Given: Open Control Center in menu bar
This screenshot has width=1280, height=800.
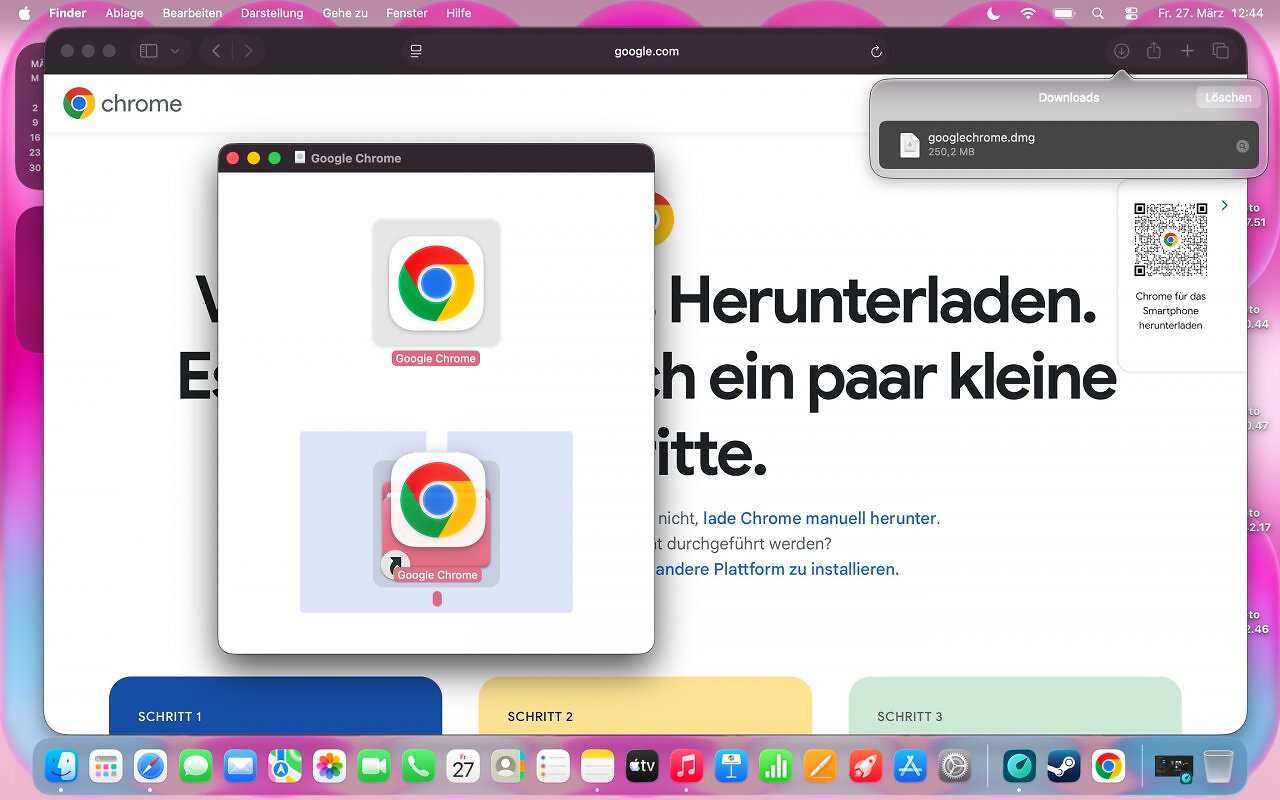Looking at the screenshot, I should pyautogui.click(x=1132, y=13).
